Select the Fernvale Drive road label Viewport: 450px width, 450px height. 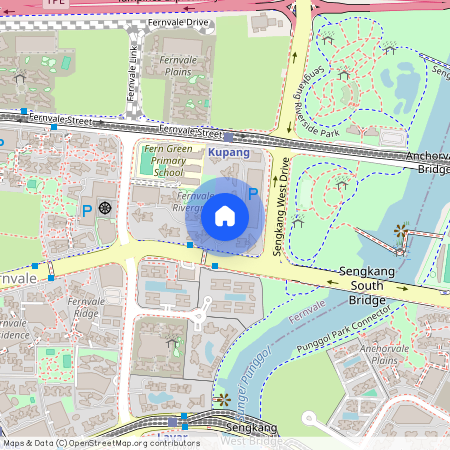point(178,22)
